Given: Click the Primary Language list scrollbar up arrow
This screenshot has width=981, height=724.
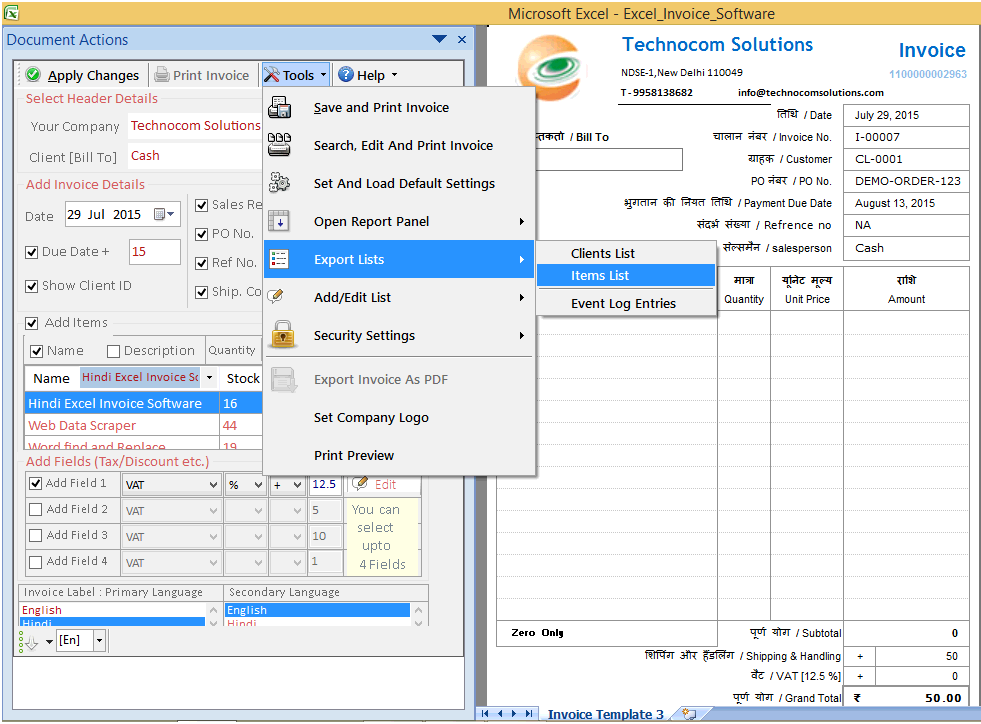Looking at the screenshot, I should 213,610.
